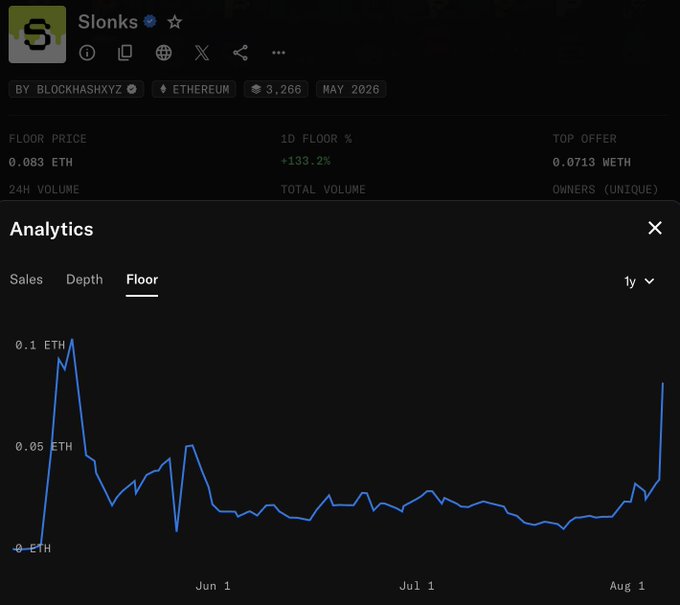The height and width of the screenshot is (605, 680).
Task: Open the X (Twitter) profile icon
Action: tap(202, 53)
